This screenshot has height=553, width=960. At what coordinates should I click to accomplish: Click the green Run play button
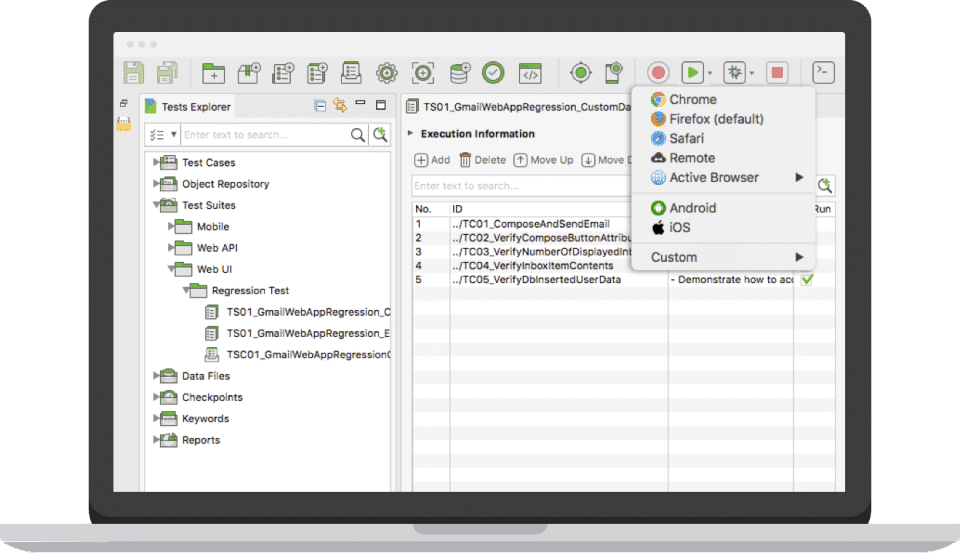pos(691,73)
